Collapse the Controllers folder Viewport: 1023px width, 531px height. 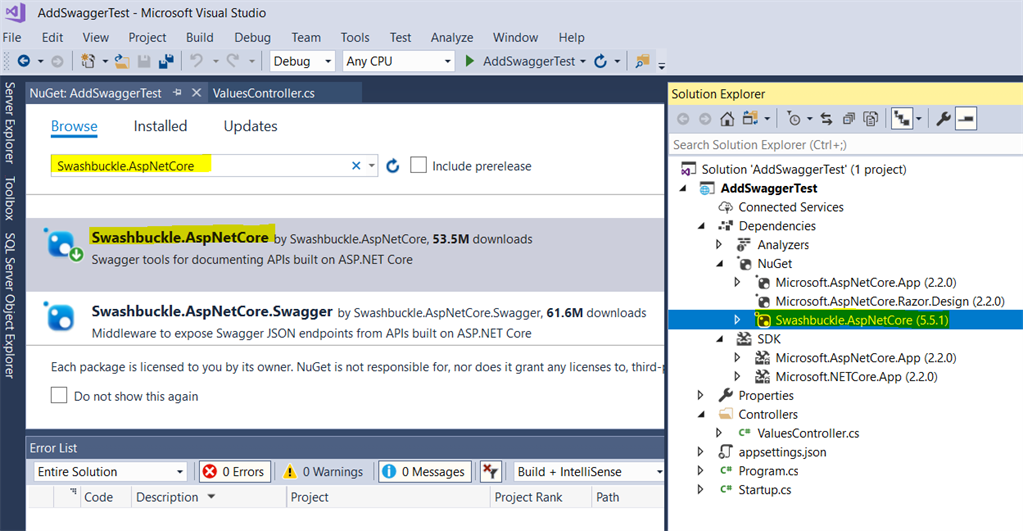click(x=702, y=414)
